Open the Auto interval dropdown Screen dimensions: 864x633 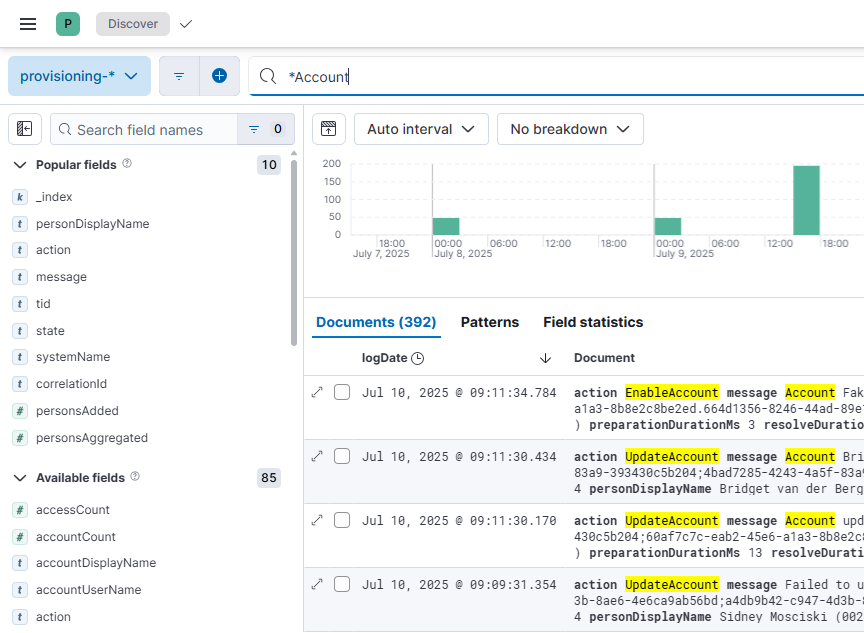pos(421,129)
